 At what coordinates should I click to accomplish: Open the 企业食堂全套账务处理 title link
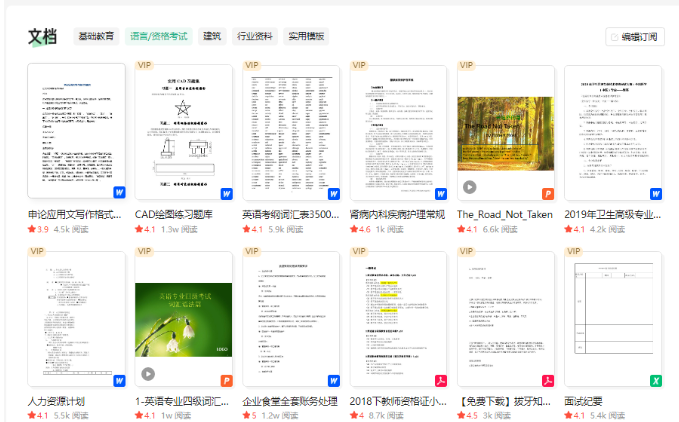[x=289, y=401]
